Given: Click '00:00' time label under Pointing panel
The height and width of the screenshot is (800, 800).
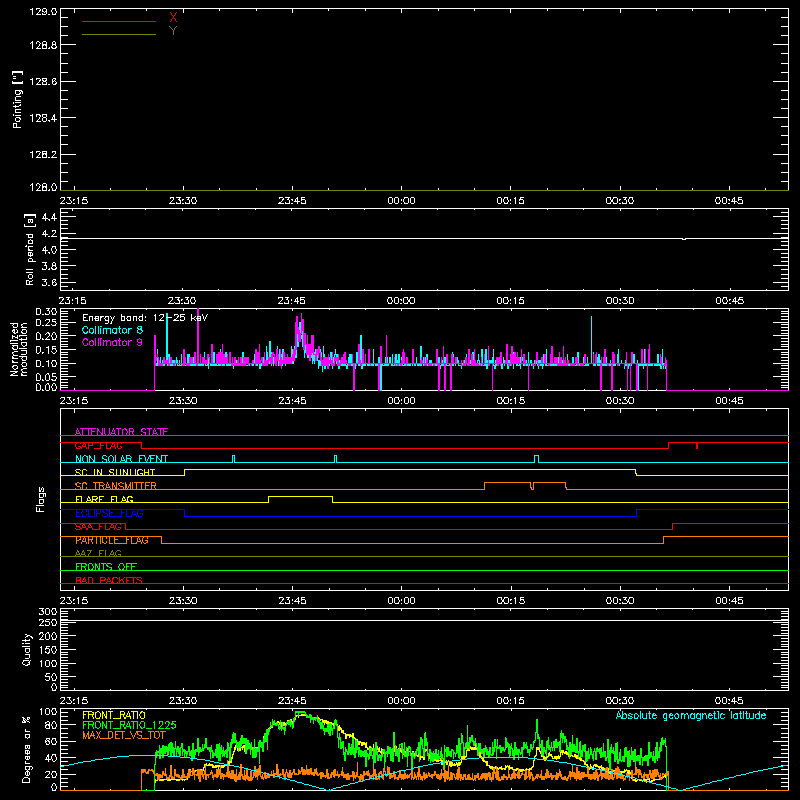Looking at the screenshot, I should click(x=401, y=201).
